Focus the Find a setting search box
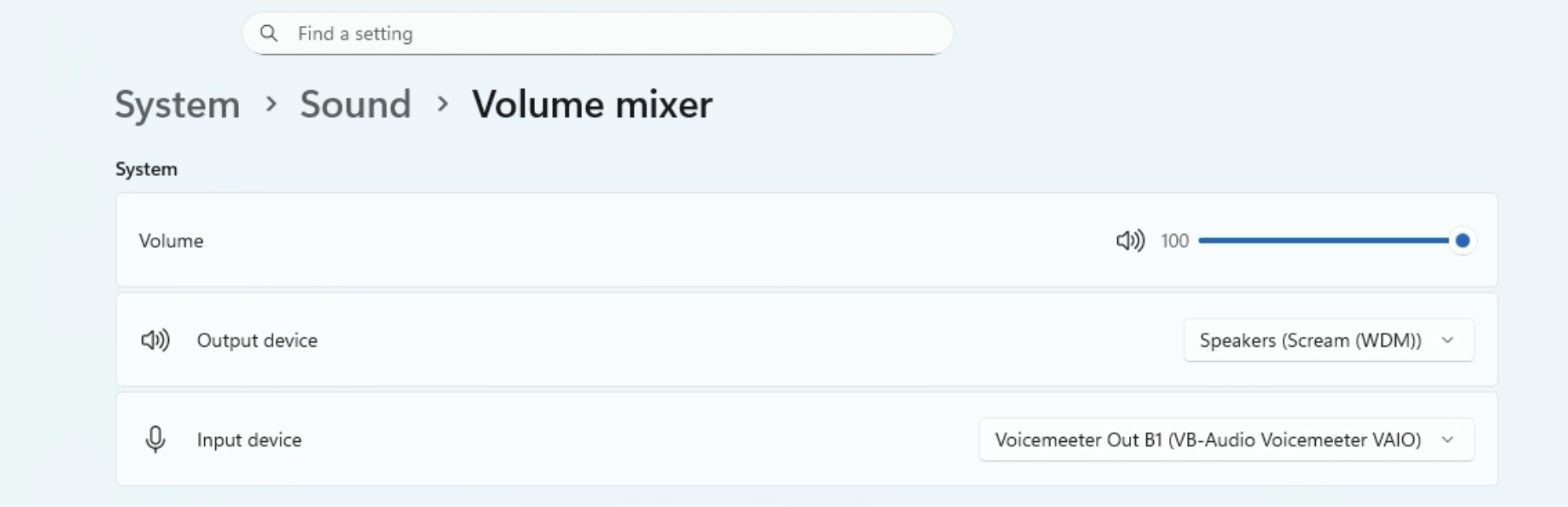Image resolution: width=1568 pixels, height=507 pixels. click(597, 34)
